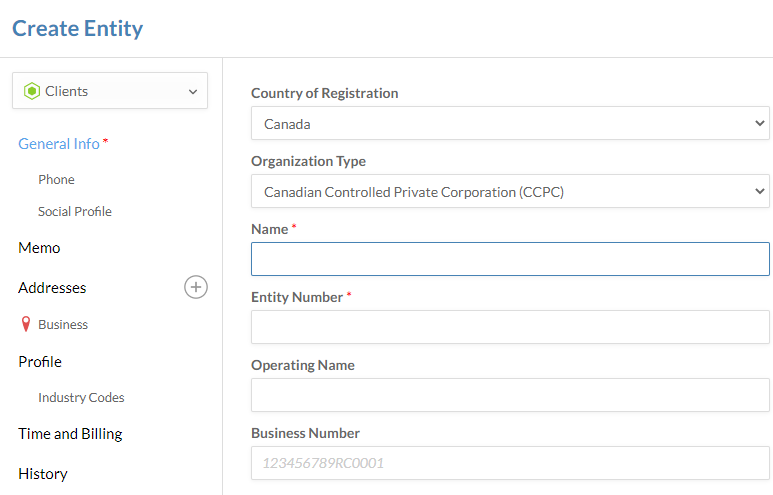The height and width of the screenshot is (495, 773).
Task: Navigate to the Profile section
Action: [40, 362]
